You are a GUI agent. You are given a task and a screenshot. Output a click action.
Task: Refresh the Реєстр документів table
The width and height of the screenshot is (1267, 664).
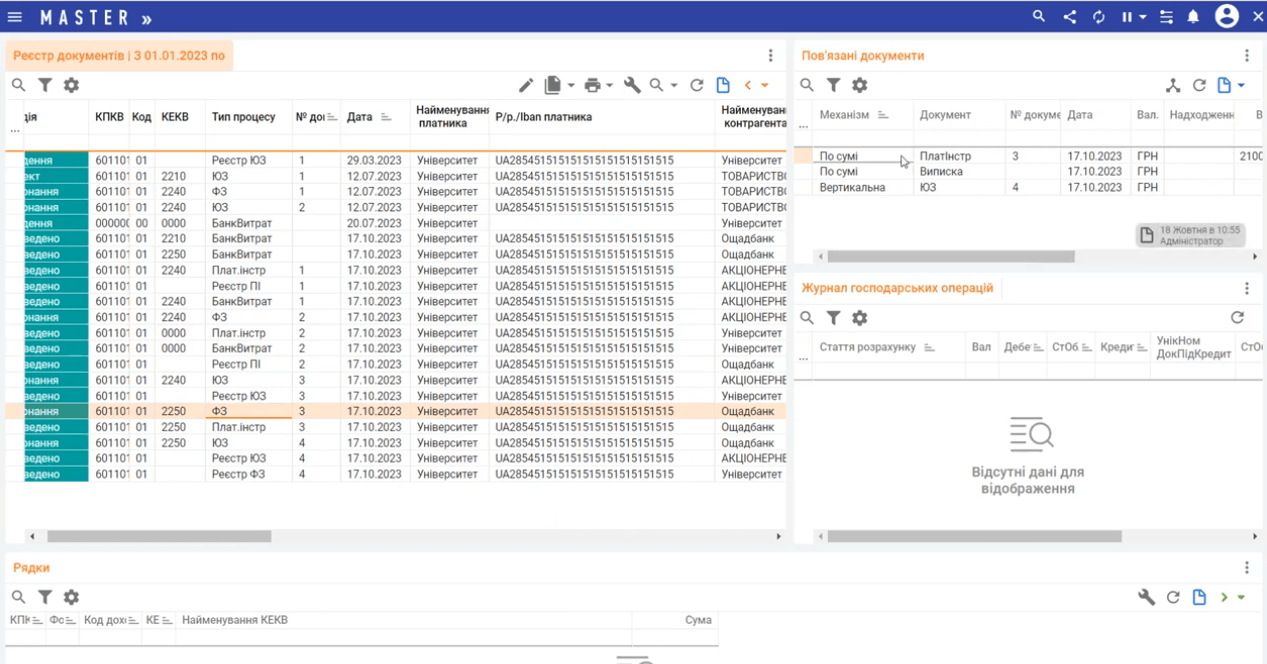point(697,86)
